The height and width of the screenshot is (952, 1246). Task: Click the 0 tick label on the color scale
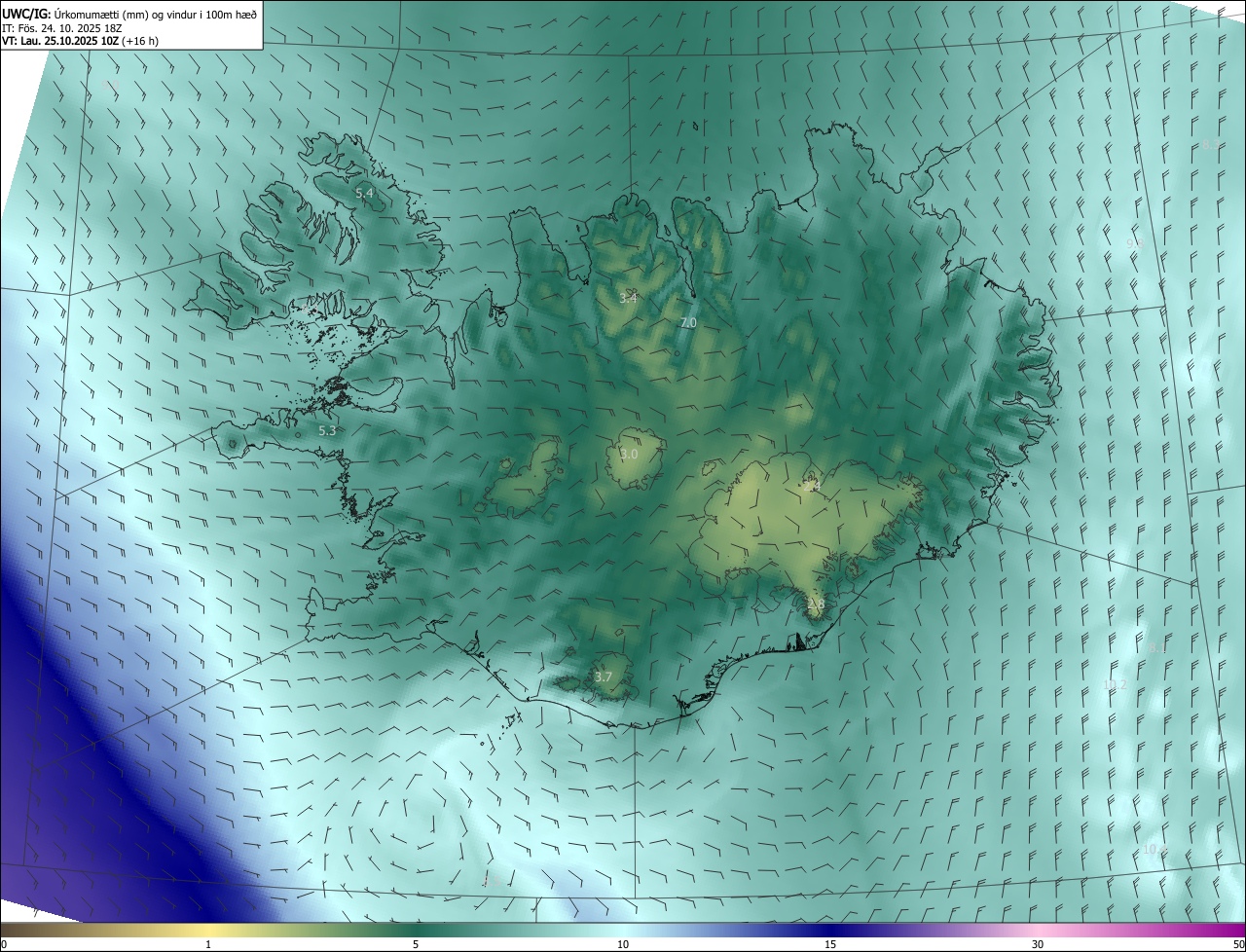pos(4,945)
